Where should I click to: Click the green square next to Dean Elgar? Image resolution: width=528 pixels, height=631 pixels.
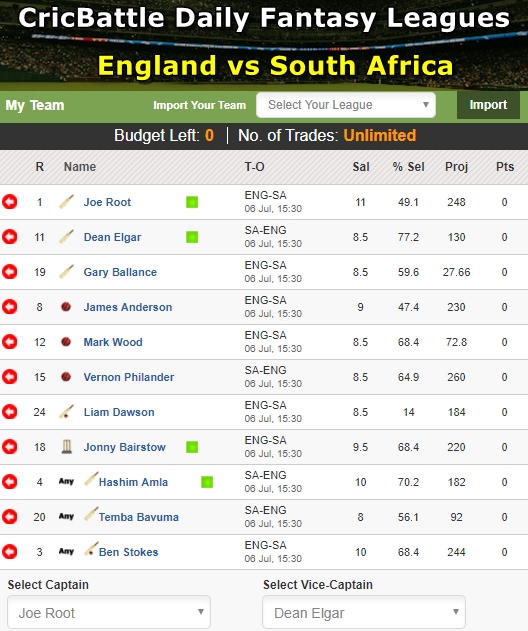(x=192, y=237)
